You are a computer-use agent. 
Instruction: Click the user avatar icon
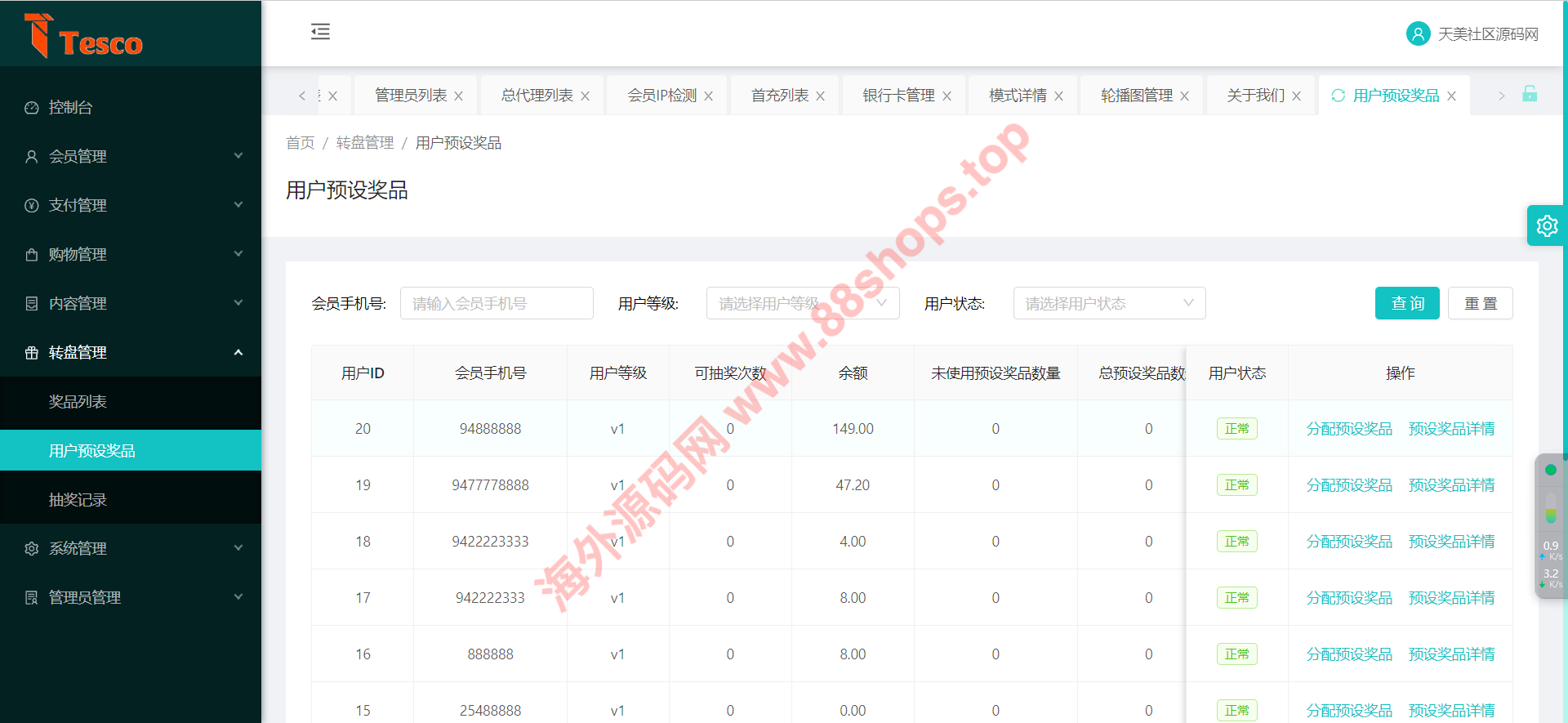pos(1418,33)
